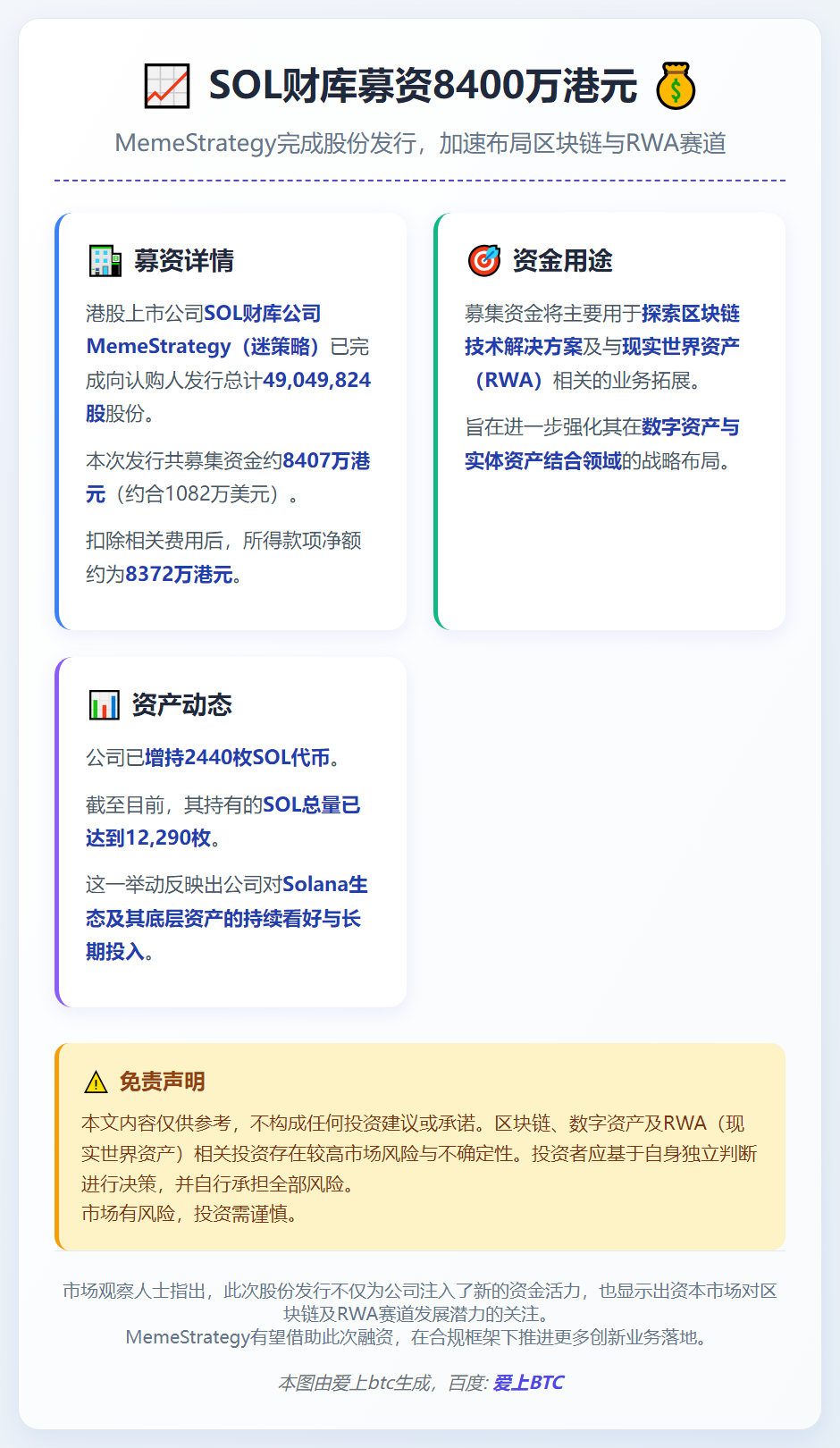Click the bold text 8407万港
Screen dimensions: 840x1448
(326, 461)
